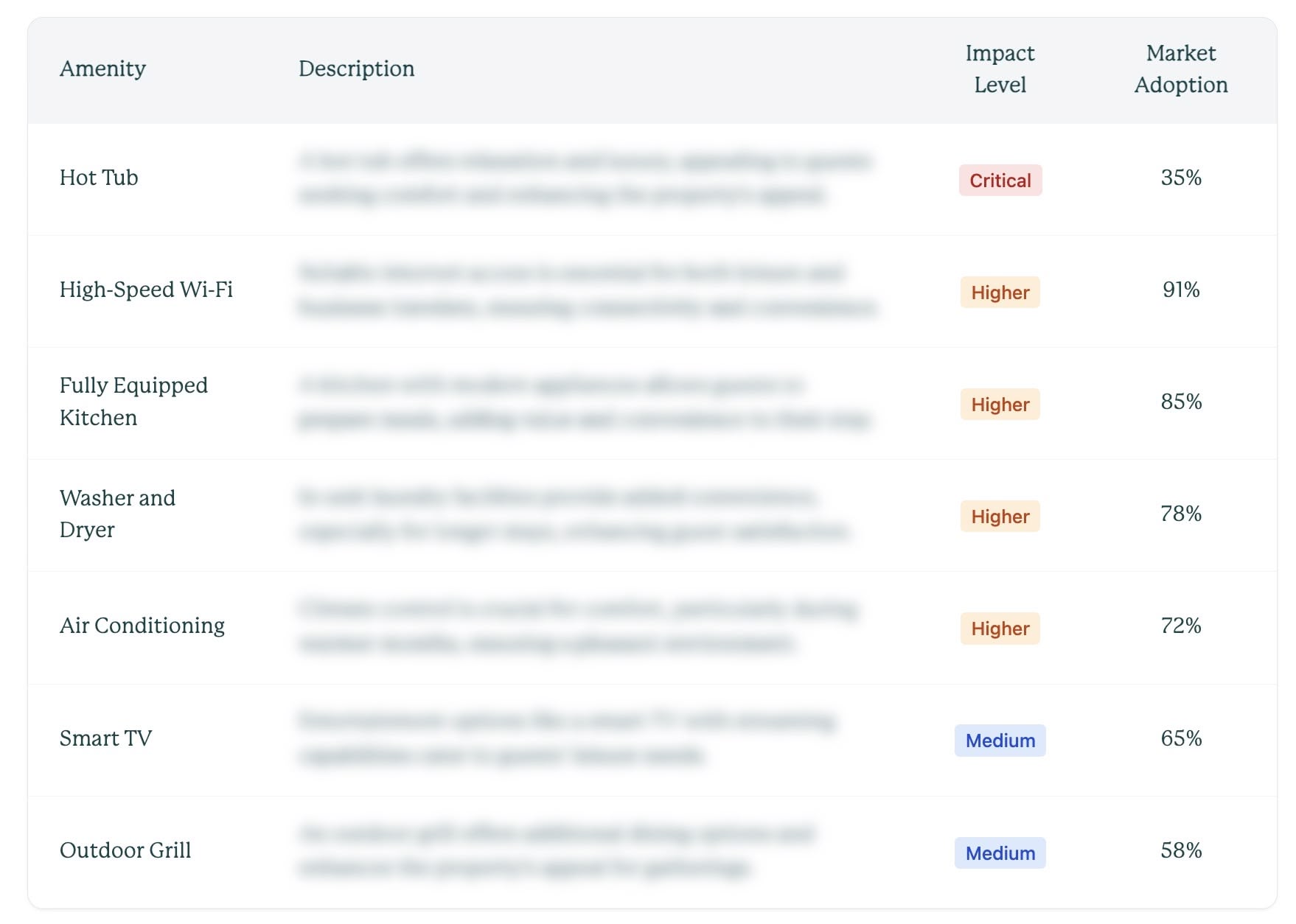The image size is (1296, 924).
Task: Click the Washer and Dryer row label
Action: click(x=117, y=514)
